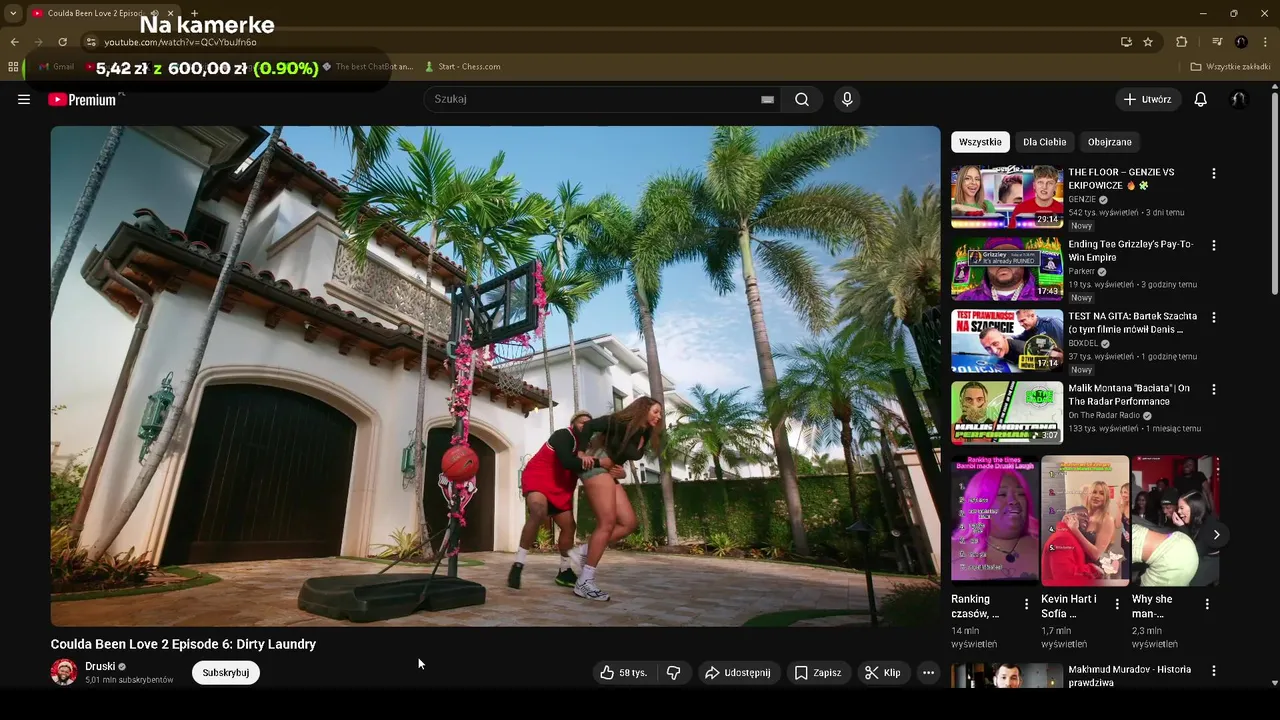Viewport: 1280px width, 720px height.
Task: Bookmark this page with star icon
Action: coord(1148,42)
